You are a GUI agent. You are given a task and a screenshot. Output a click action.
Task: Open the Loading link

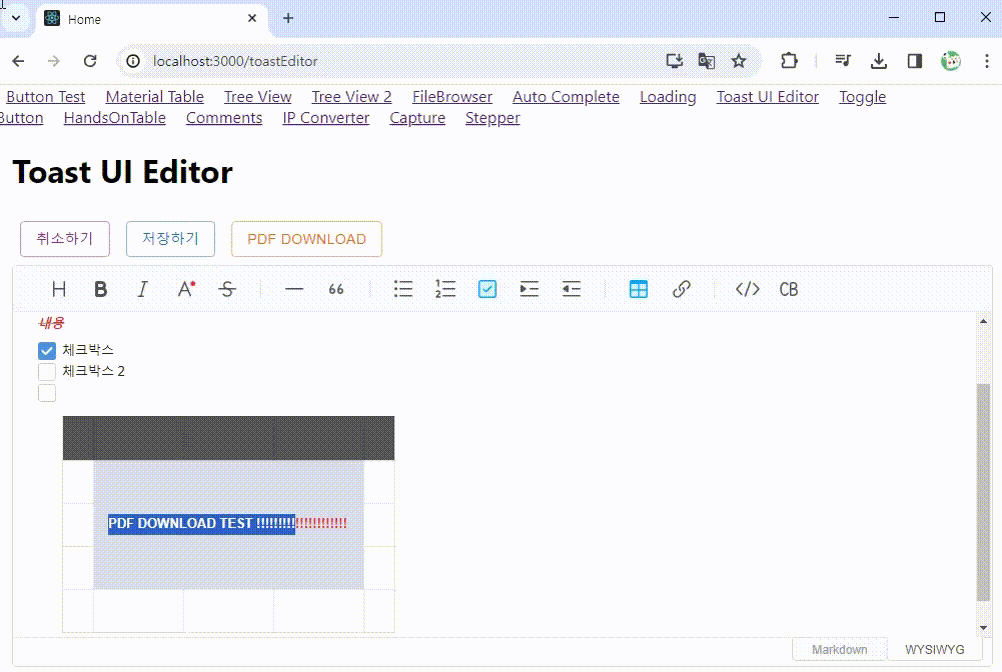(x=668, y=97)
